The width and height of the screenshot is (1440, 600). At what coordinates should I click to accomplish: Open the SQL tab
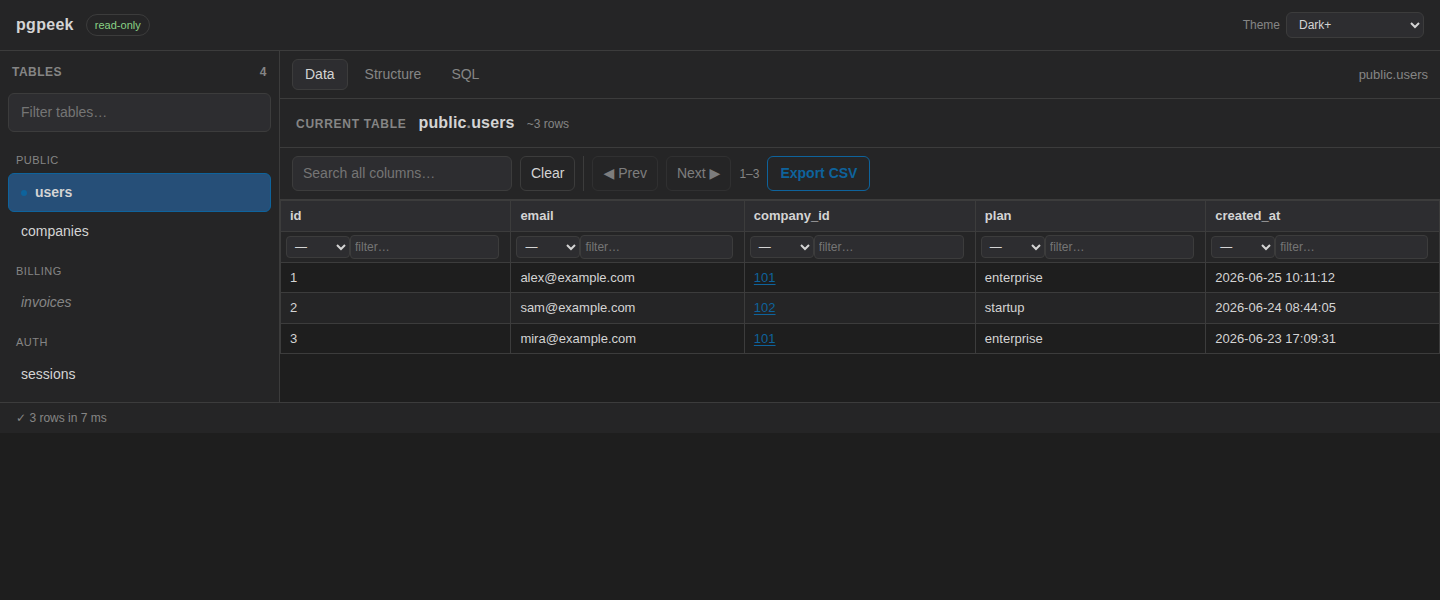(465, 74)
